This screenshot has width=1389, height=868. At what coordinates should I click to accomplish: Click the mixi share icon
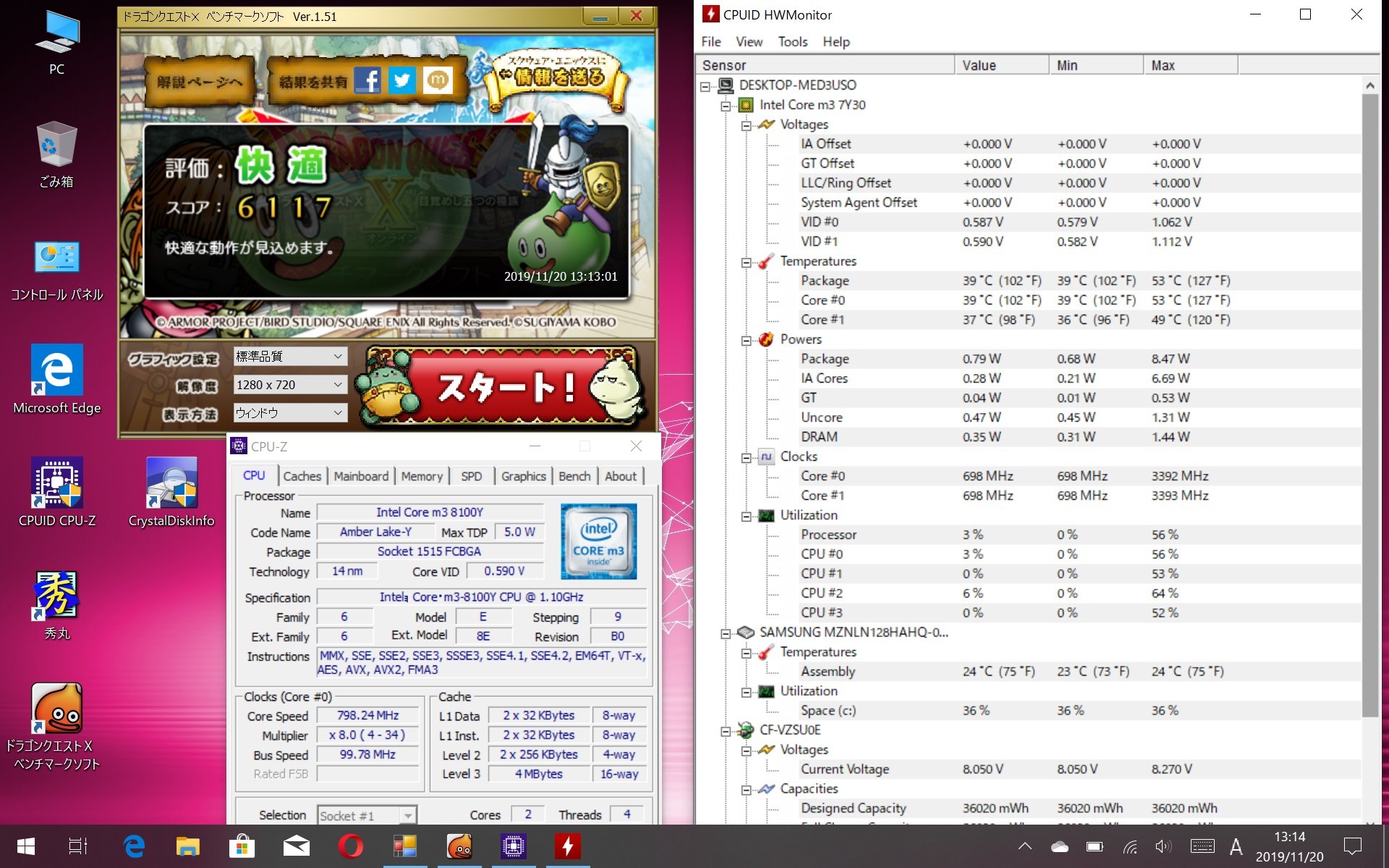tap(438, 80)
